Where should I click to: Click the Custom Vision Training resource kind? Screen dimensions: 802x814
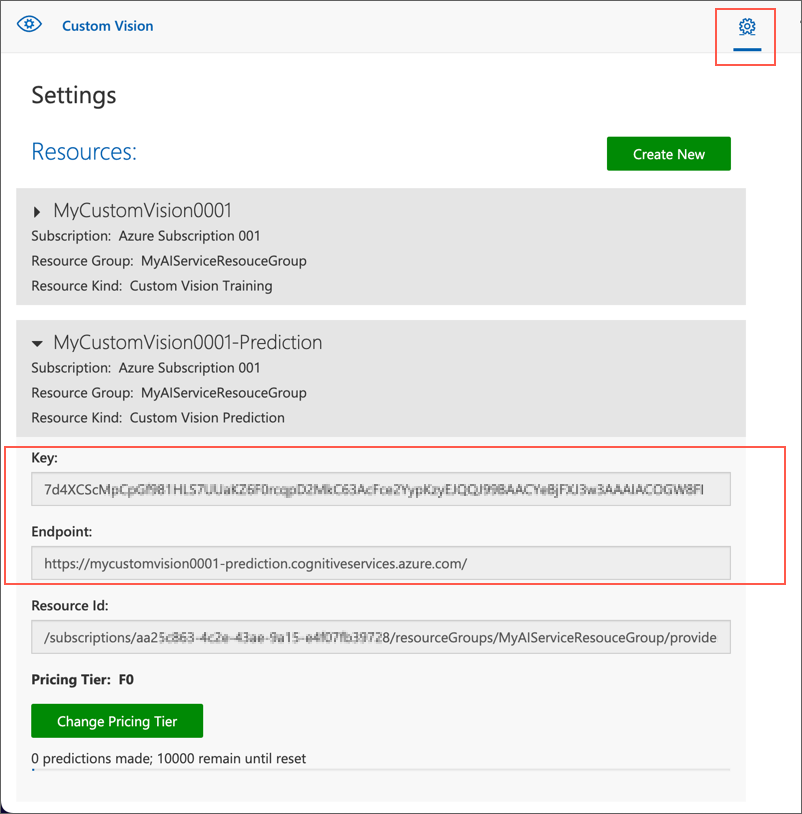(201, 286)
